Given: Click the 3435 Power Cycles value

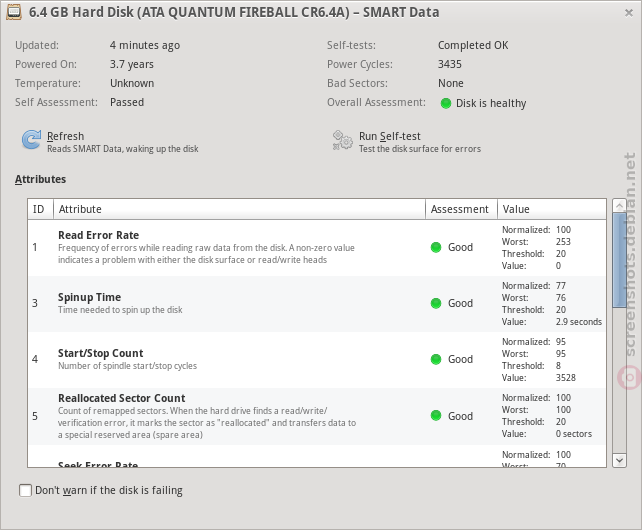Looking at the screenshot, I should coord(450,64).
